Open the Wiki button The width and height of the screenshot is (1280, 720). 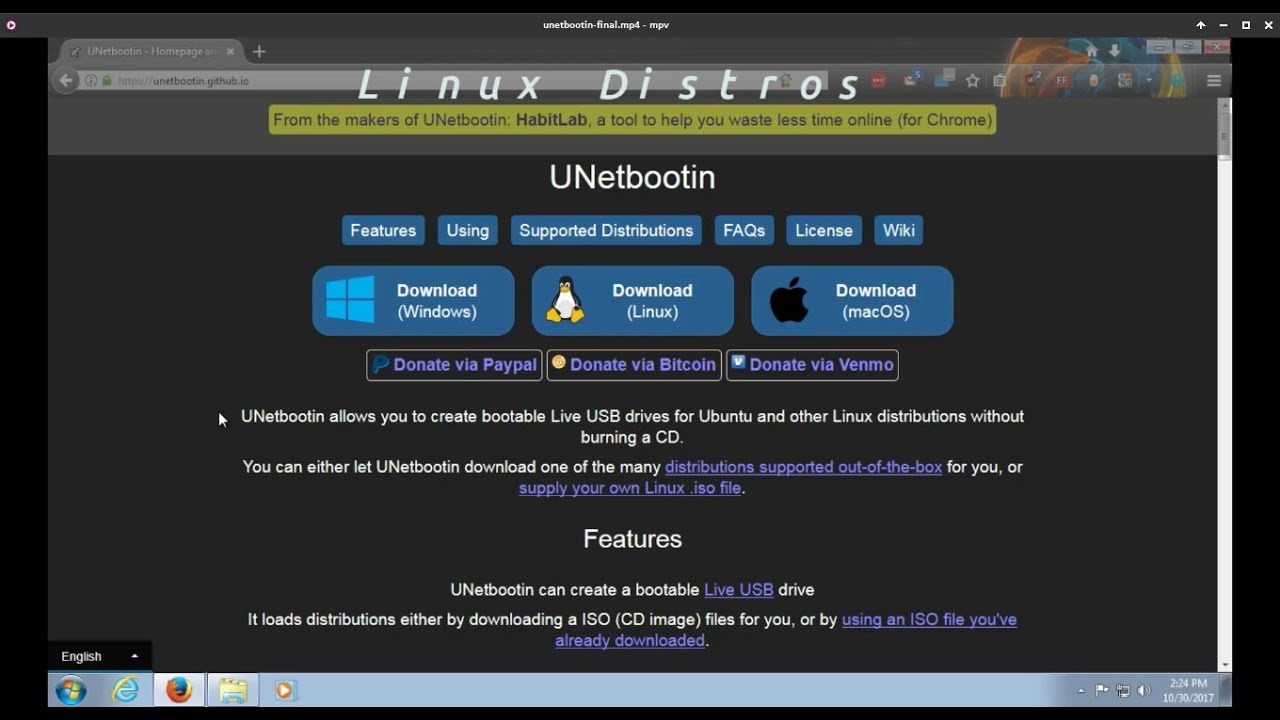pyautogui.click(x=898, y=230)
